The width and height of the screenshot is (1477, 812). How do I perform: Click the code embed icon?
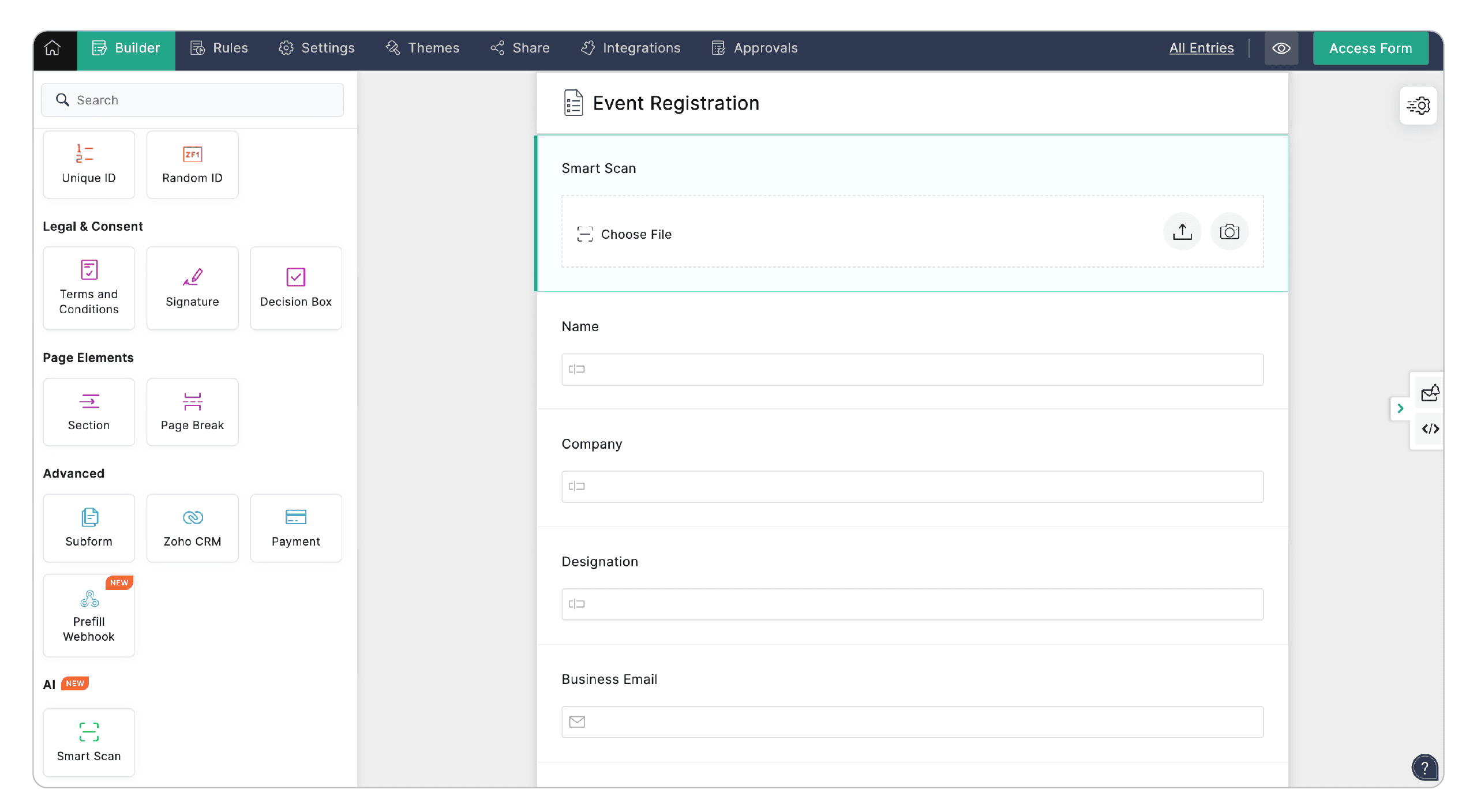[x=1430, y=429]
